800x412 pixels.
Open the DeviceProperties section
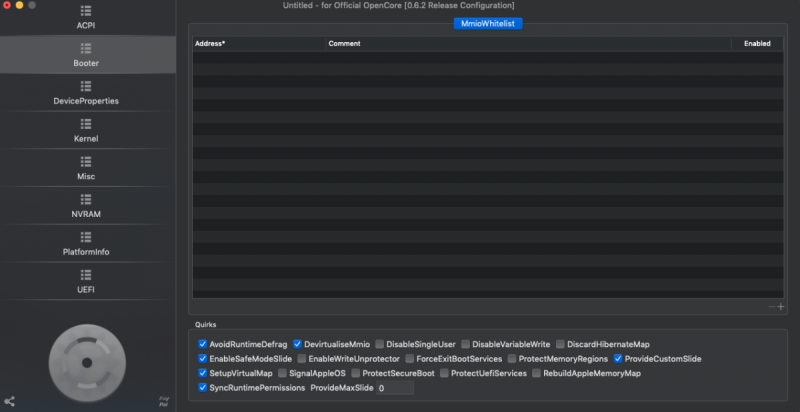pos(86,93)
